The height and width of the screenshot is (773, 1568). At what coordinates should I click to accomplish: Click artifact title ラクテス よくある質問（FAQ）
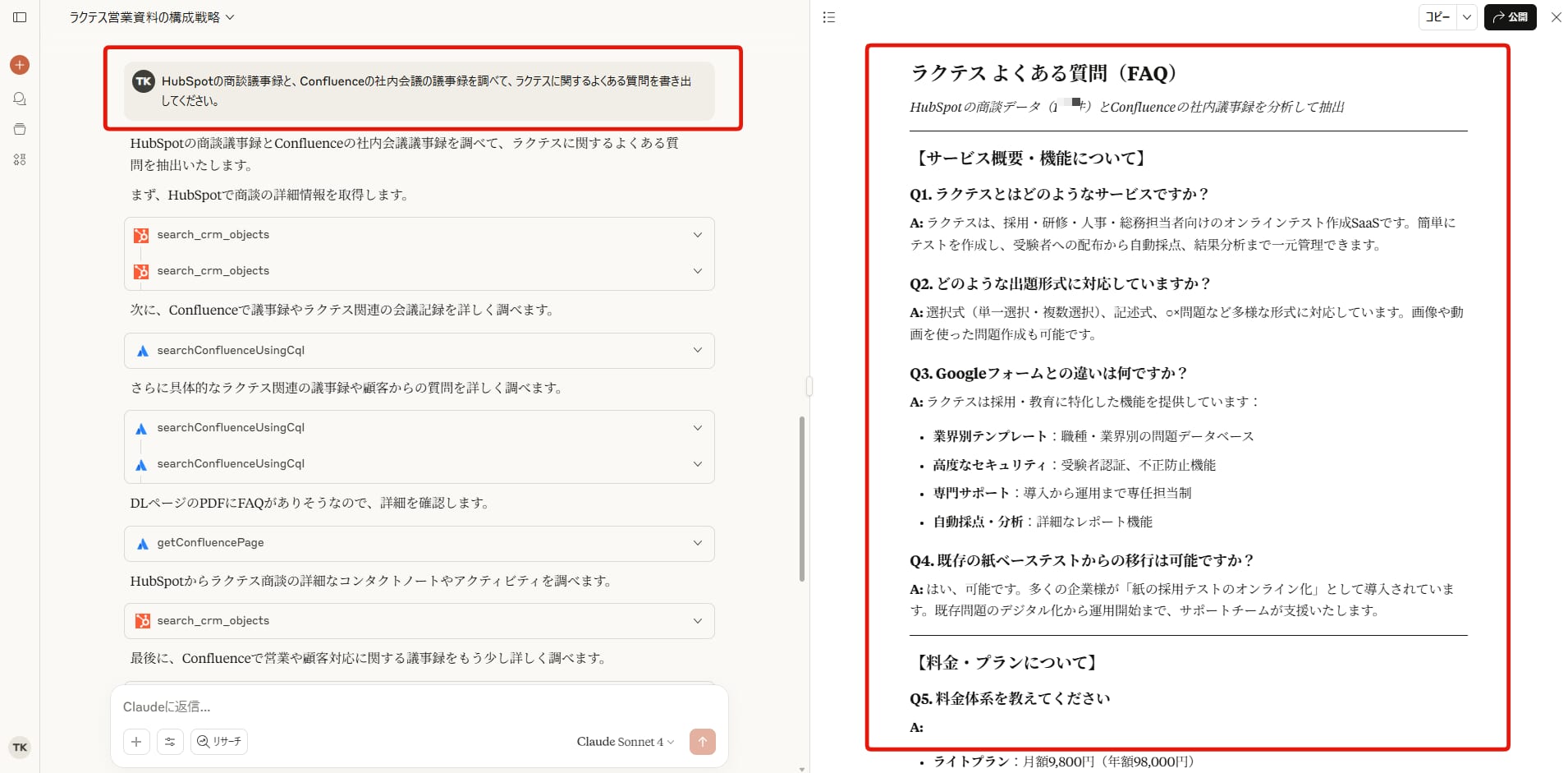click(1043, 74)
